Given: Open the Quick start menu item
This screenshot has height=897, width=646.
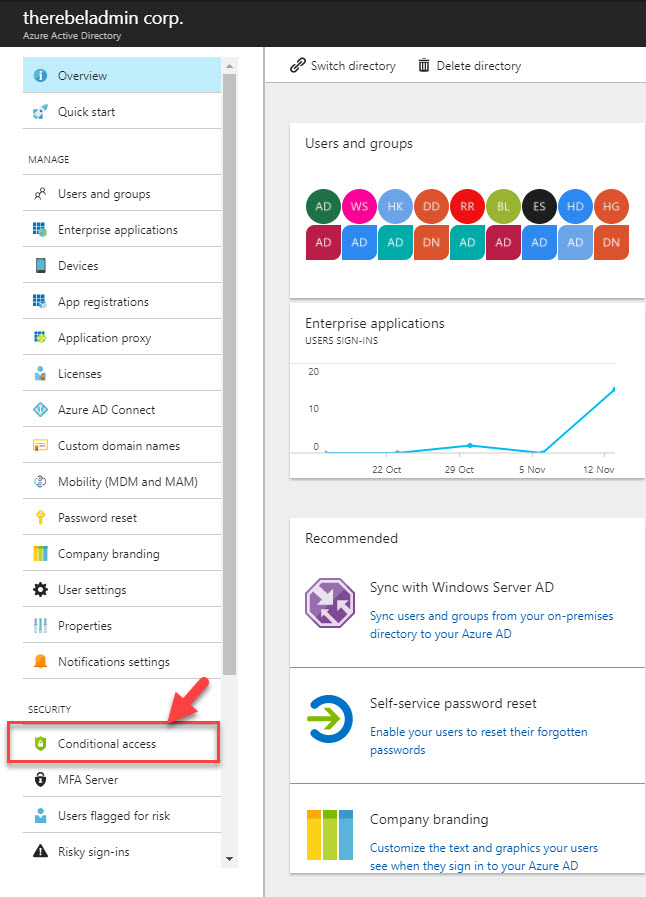Looking at the screenshot, I should [x=122, y=111].
